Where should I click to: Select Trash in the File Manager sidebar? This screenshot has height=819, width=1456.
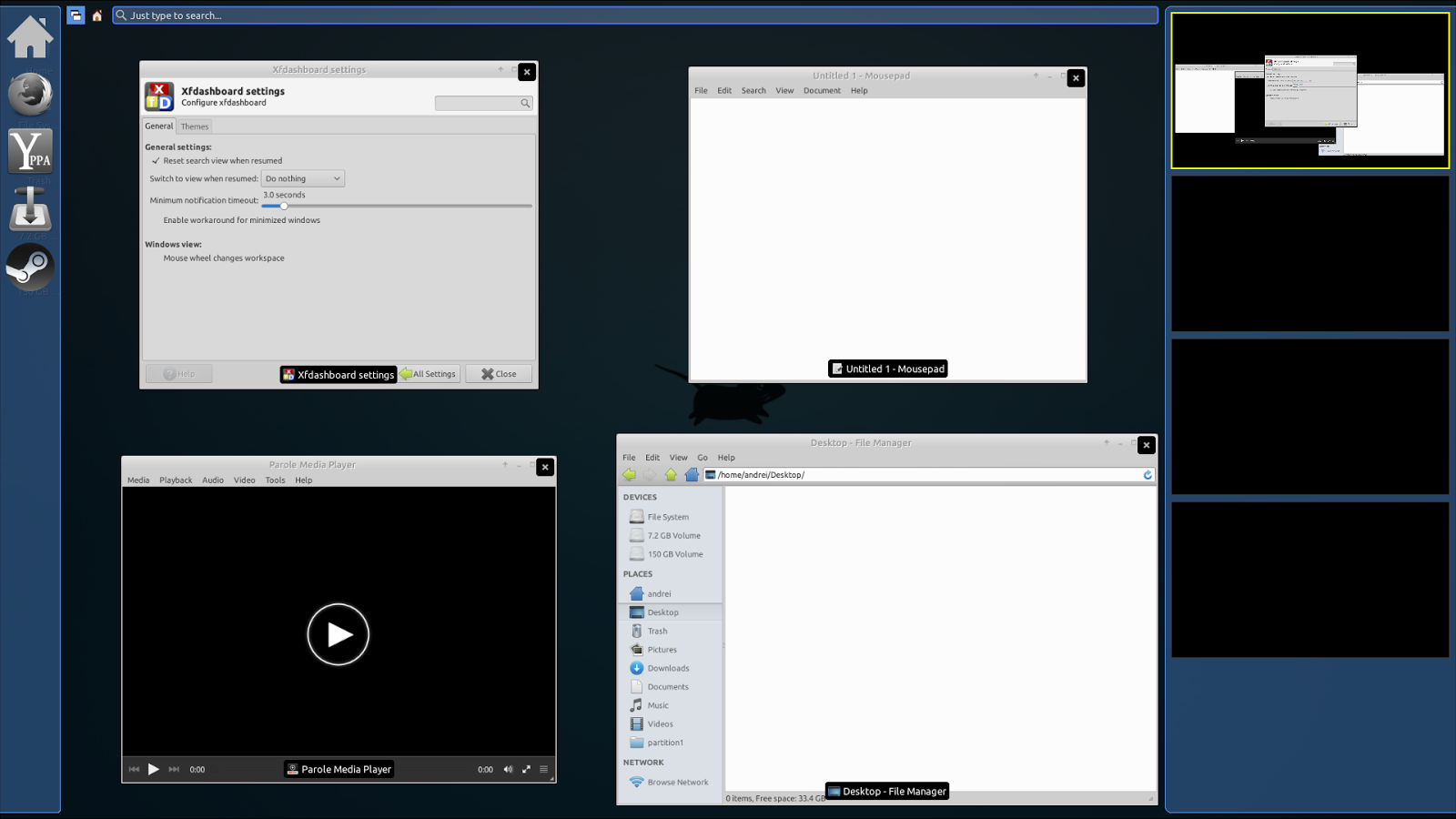[x=657, y=631]
